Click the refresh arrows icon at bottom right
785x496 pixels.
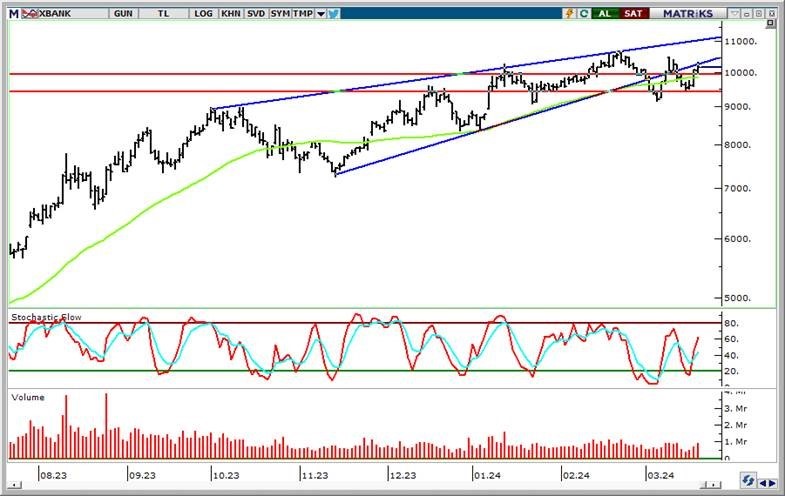pyautogui.click(x=748, y=481)
